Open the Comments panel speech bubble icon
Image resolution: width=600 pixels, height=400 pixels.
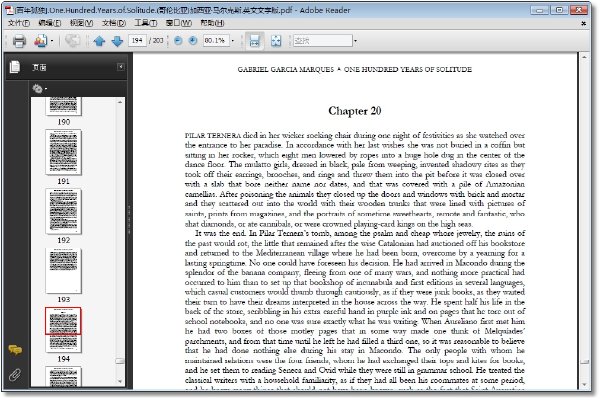[15, 349]
